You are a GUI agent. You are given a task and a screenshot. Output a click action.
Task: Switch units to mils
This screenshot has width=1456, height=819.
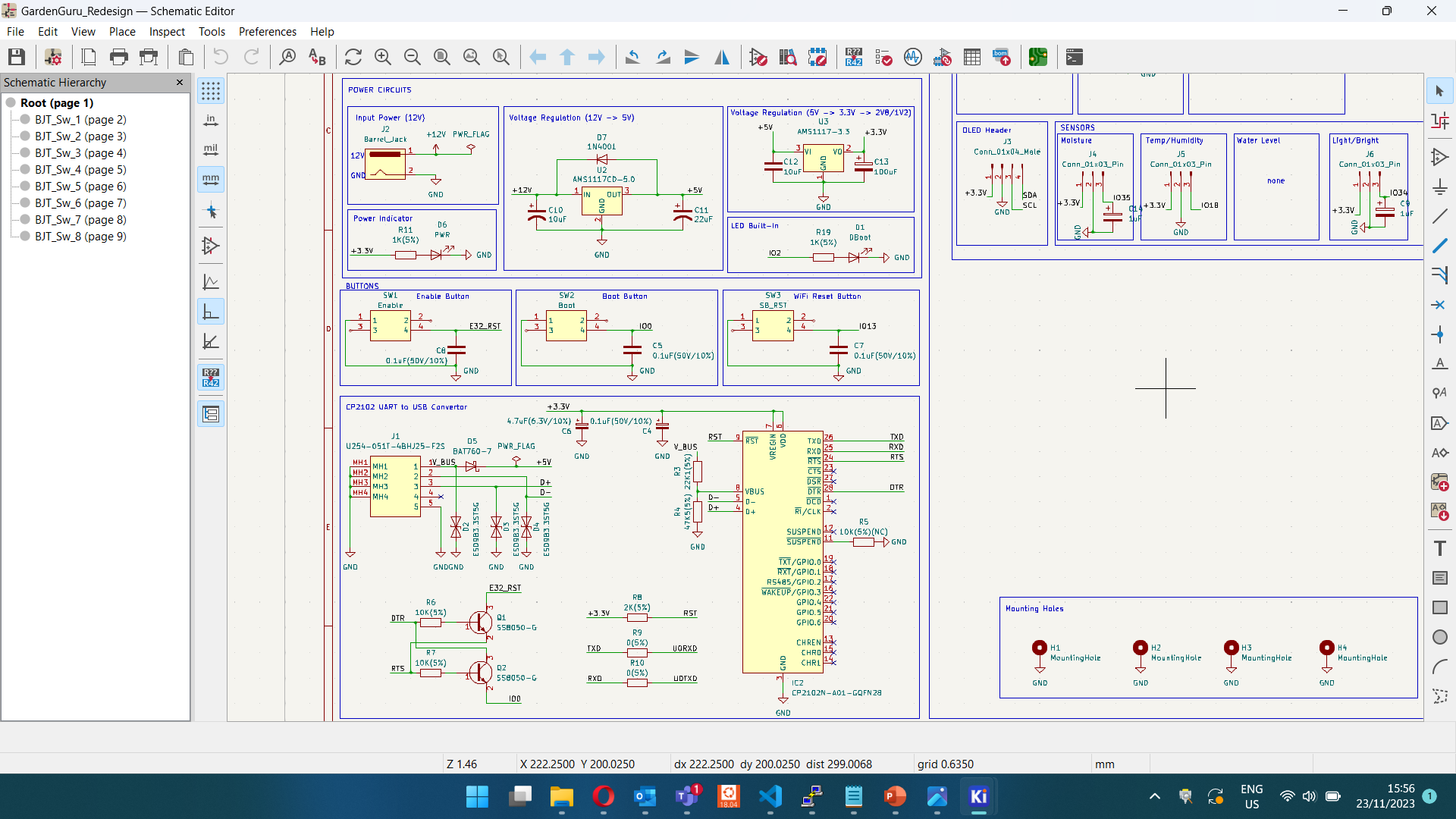(211, 150)
